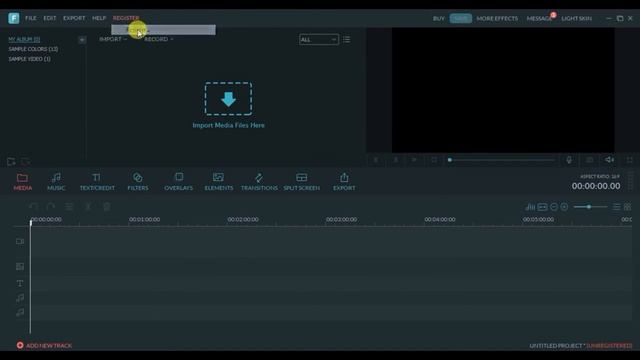
Task: Click the 00:00:00.00 timecode display
Action: (x=596, y=186)
